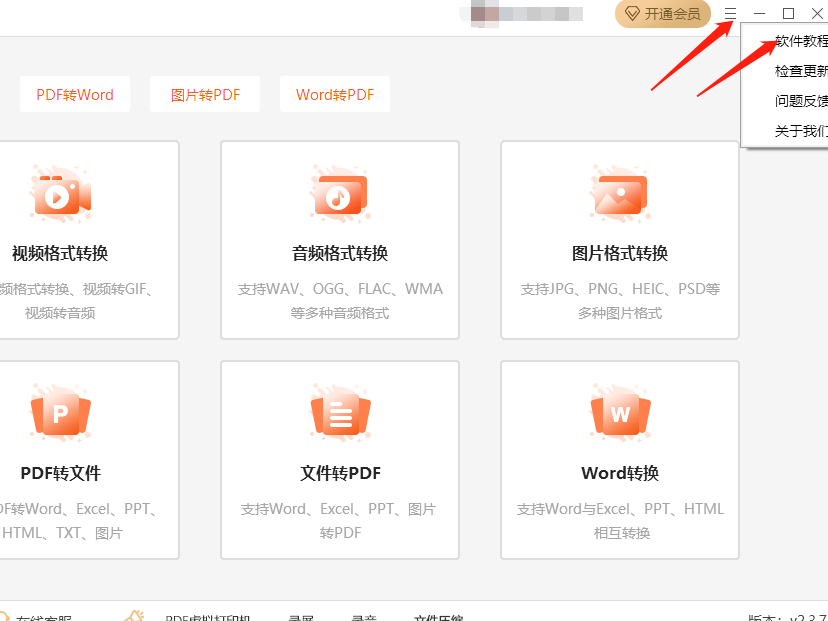
Task: Choose 检查更新 in the menu
Action: 785,71
